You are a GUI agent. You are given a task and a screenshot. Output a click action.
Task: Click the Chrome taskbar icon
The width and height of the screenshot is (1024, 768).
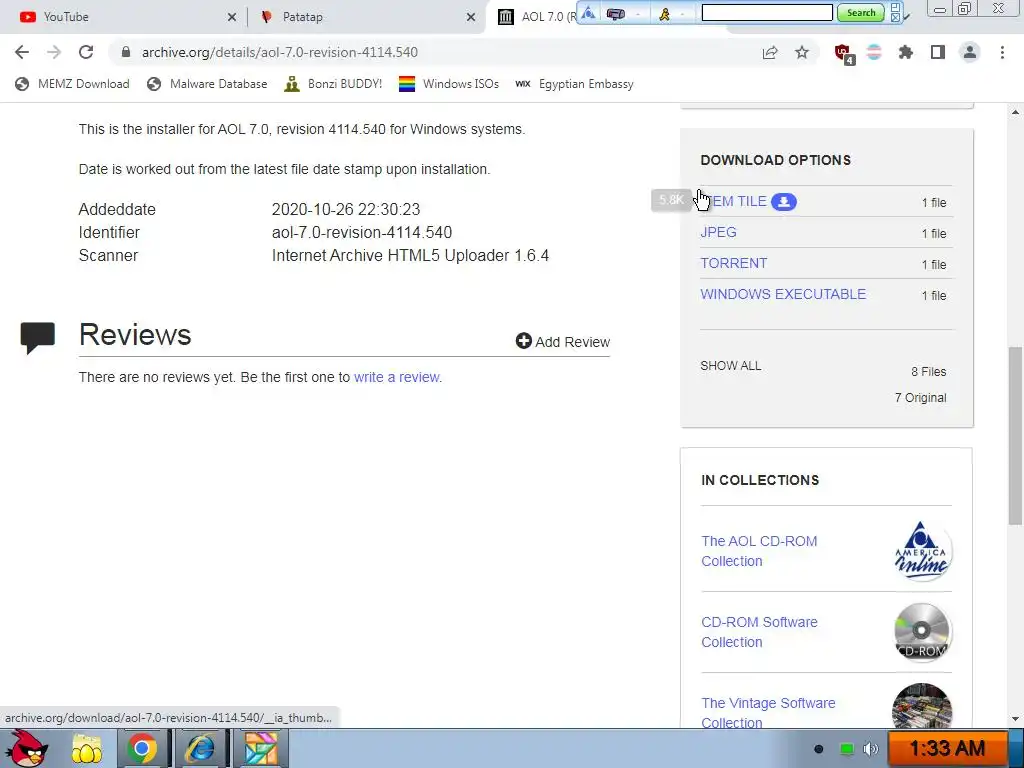[141, 748]
